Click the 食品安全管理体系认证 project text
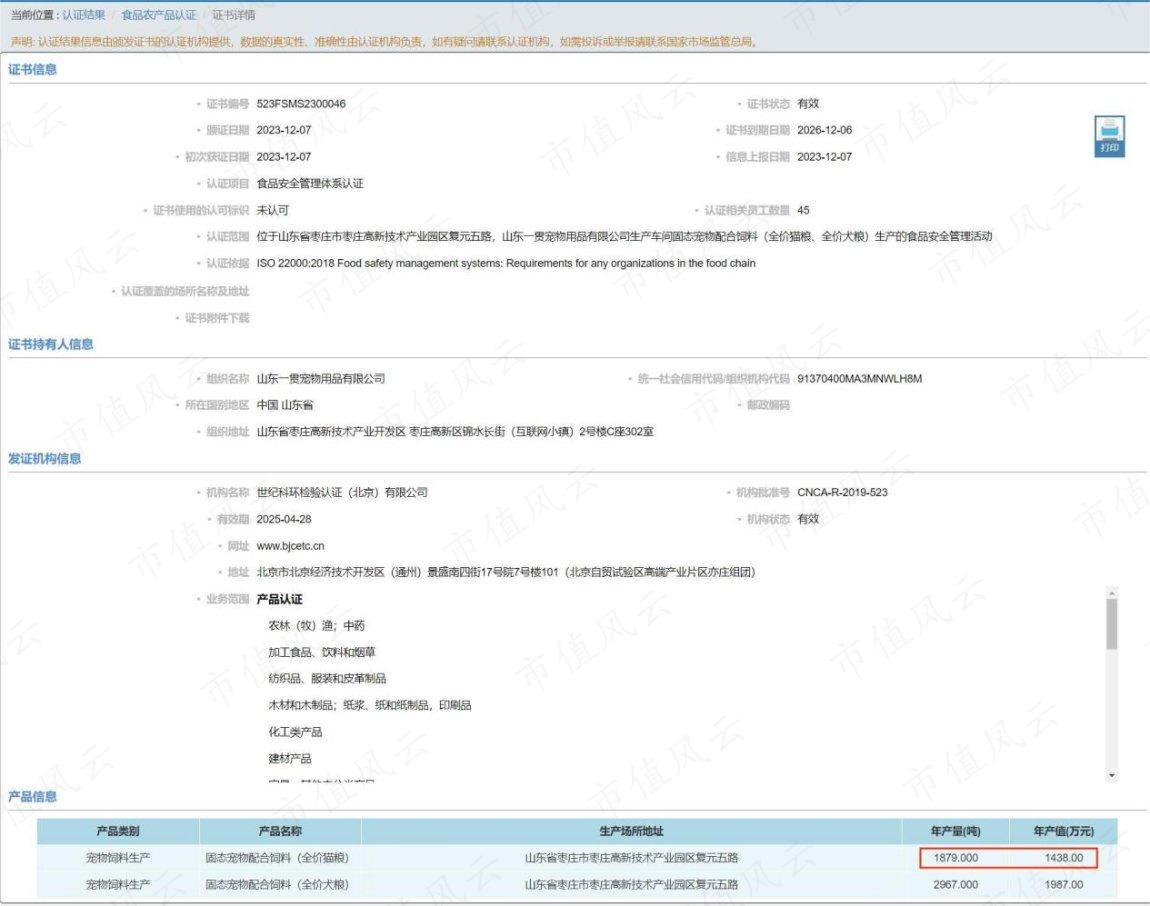The width and height of the screenshot is (1150, 906). tap(310, 183)
